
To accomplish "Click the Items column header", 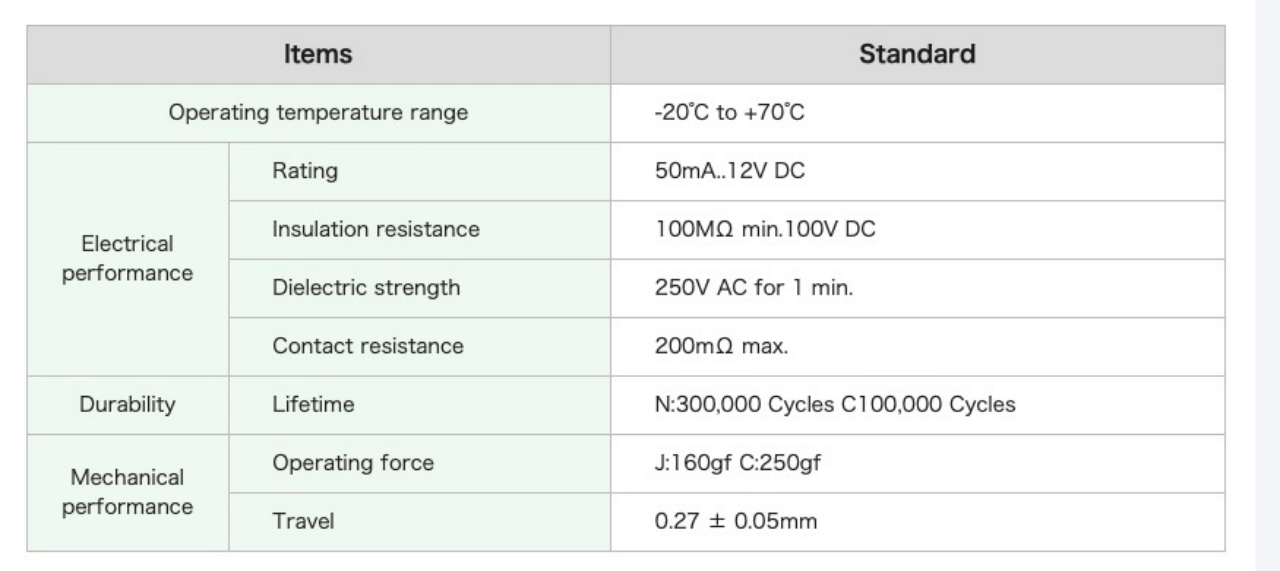I will pyautogui.click(x=318, y=55).
